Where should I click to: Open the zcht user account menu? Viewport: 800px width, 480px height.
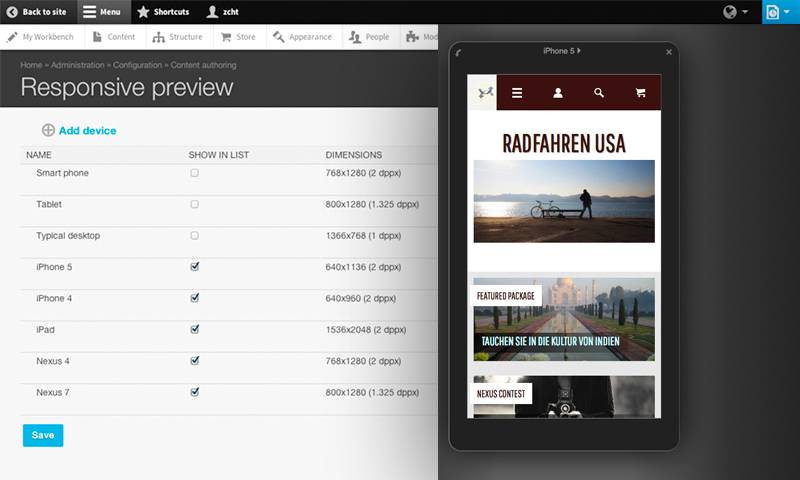(223, 12)
